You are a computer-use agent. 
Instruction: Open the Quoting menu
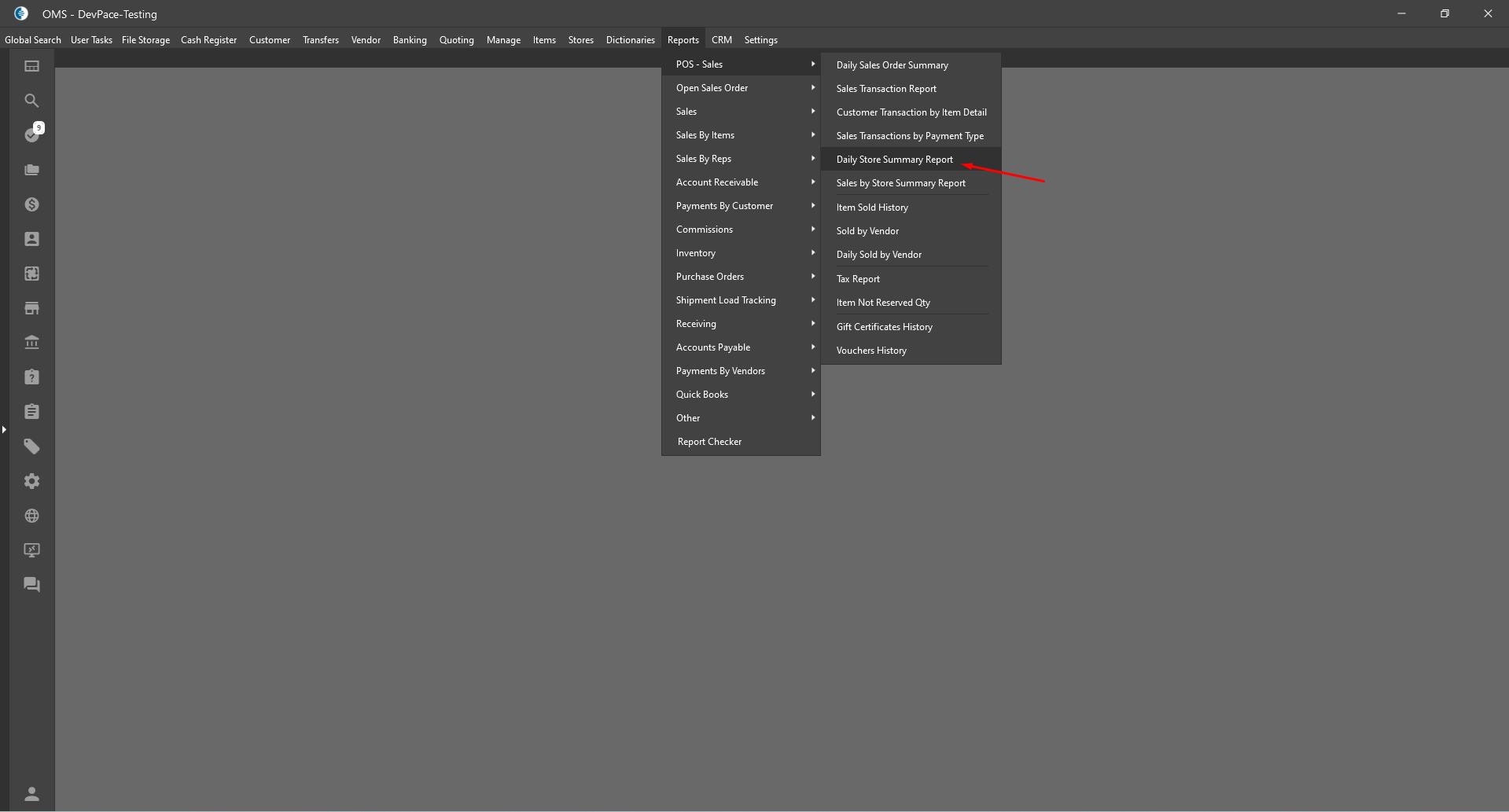(x=457, y=40)
